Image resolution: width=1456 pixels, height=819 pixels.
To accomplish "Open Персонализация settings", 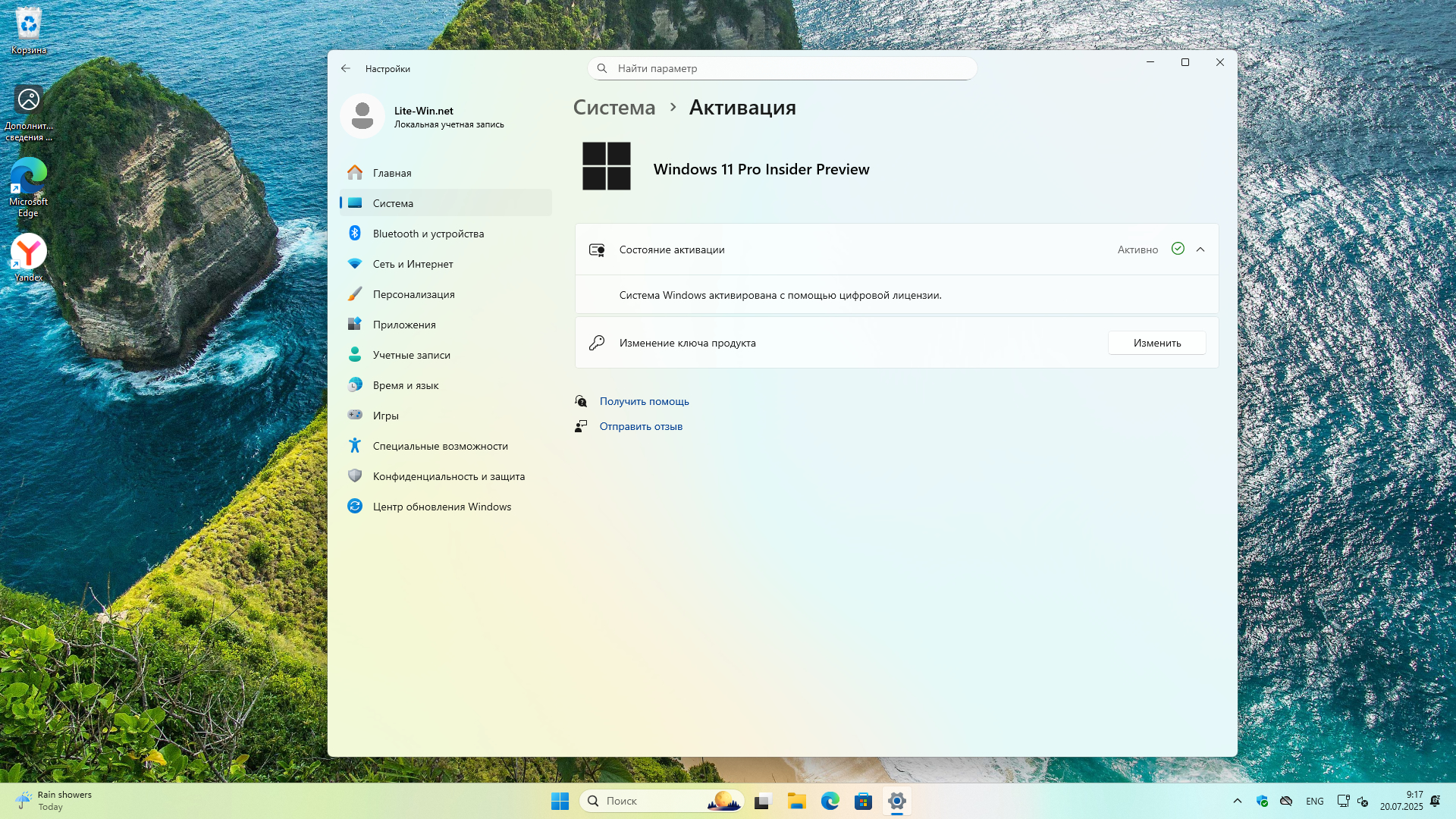I will click(x=413, y=294).
